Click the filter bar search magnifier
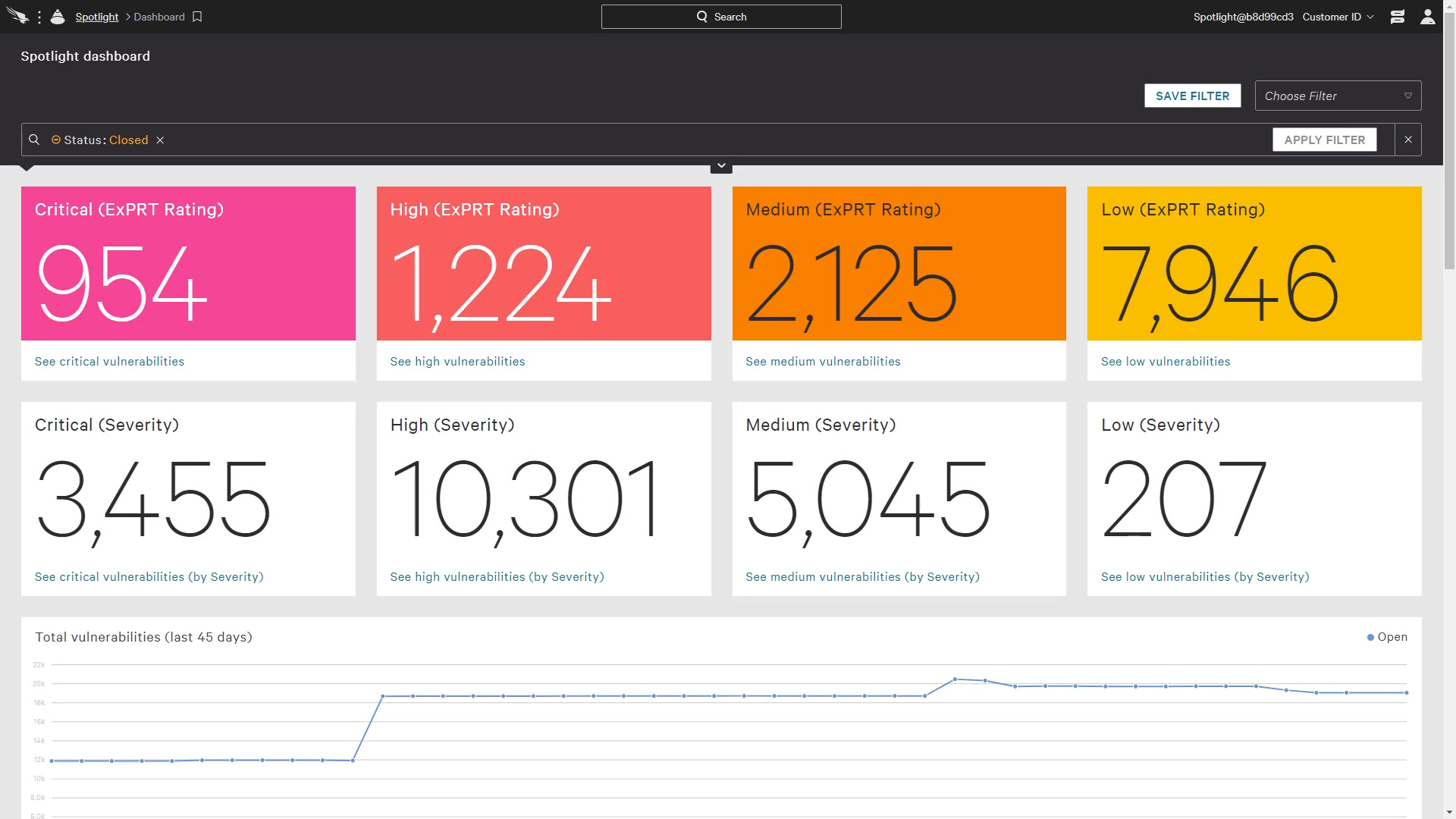The height and width of the screenshot is (819, 1456). click(34, 140)
